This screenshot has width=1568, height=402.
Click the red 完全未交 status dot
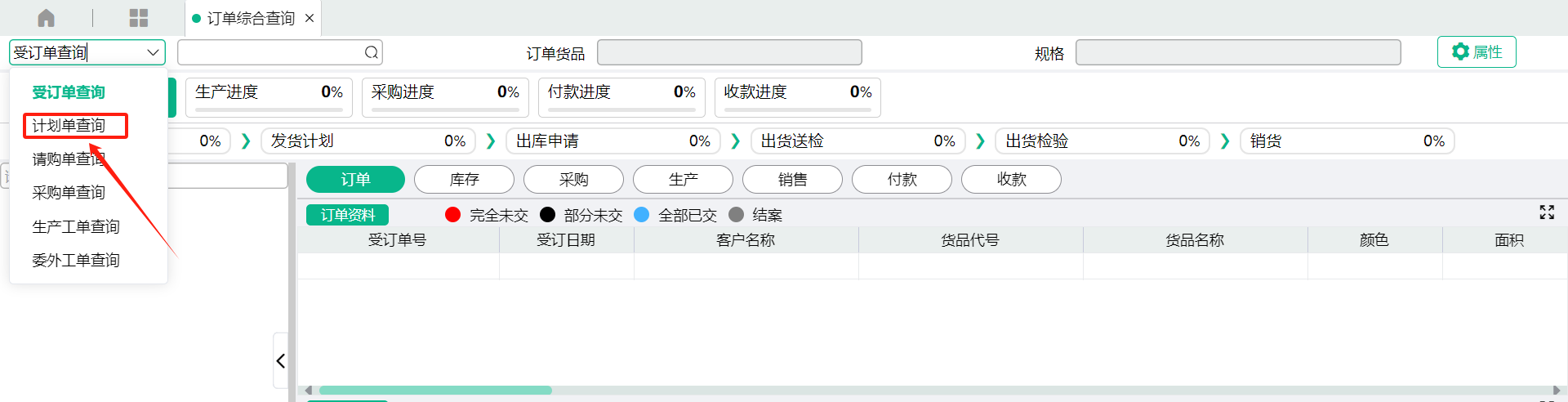click(453, 214)
